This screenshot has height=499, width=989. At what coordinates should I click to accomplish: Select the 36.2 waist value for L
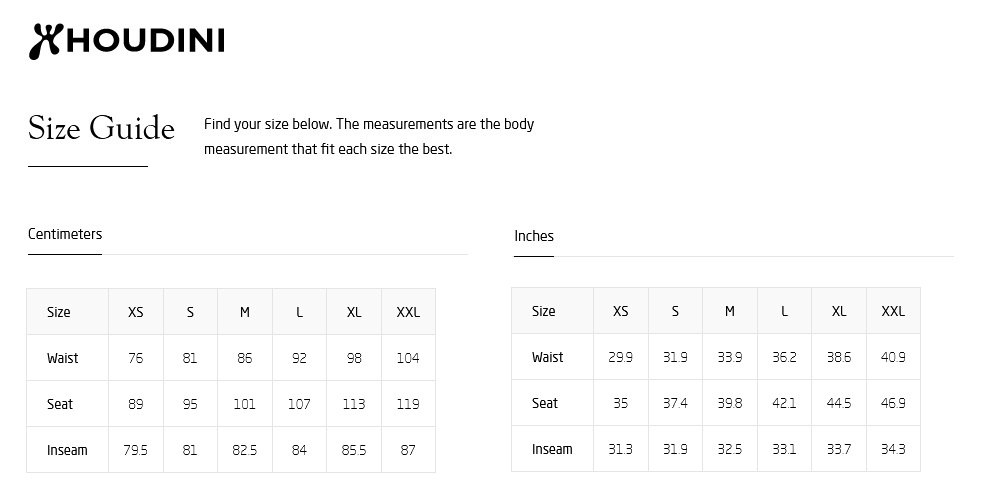pyautogui.click(x=784, y=357)
